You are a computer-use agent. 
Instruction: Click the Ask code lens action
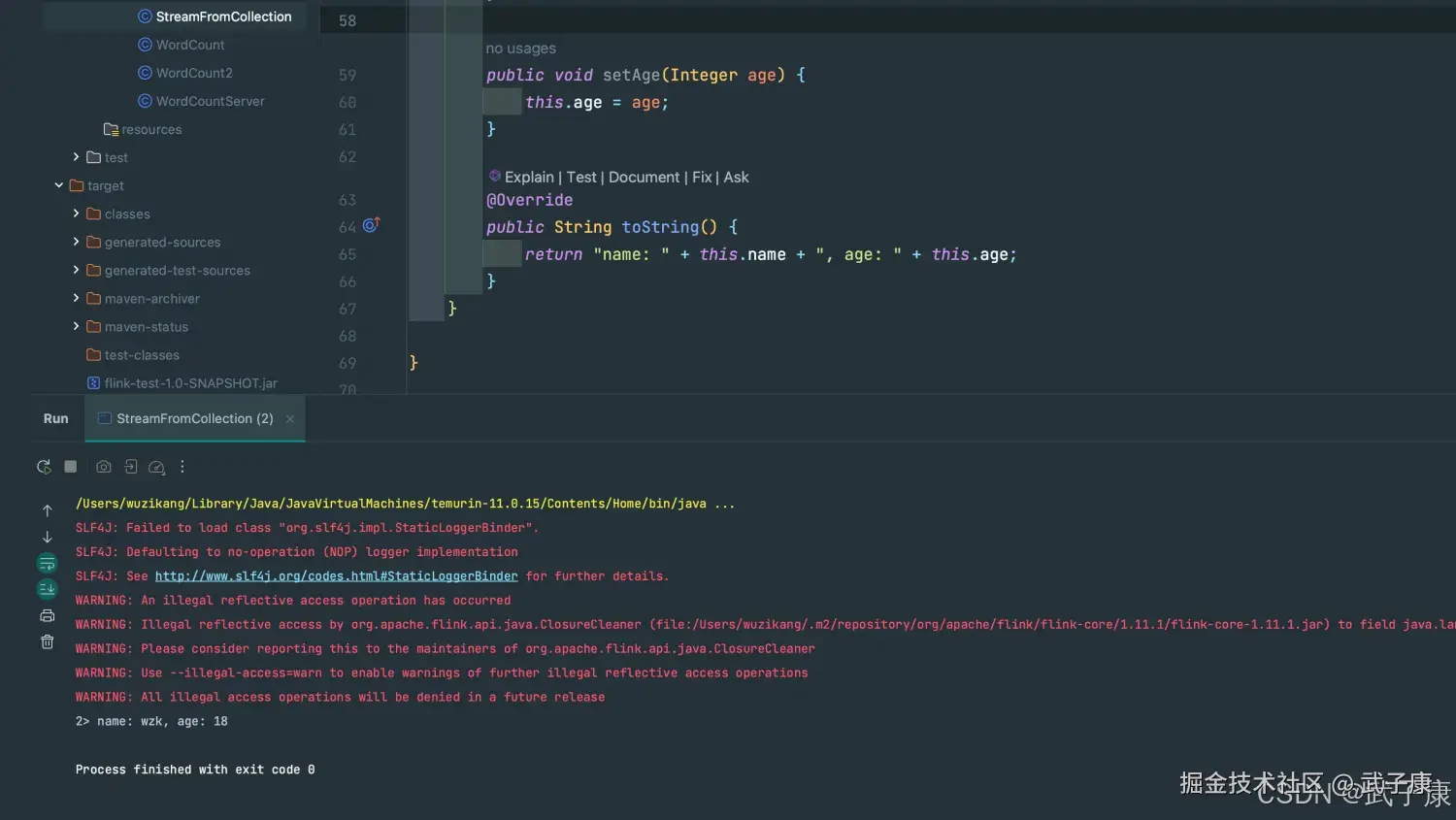736,177
